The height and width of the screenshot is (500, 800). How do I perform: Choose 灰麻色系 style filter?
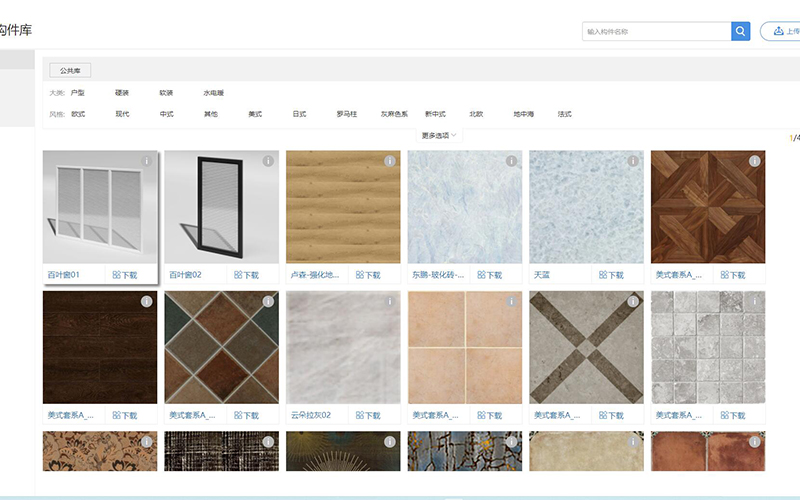tap(394, 114)
